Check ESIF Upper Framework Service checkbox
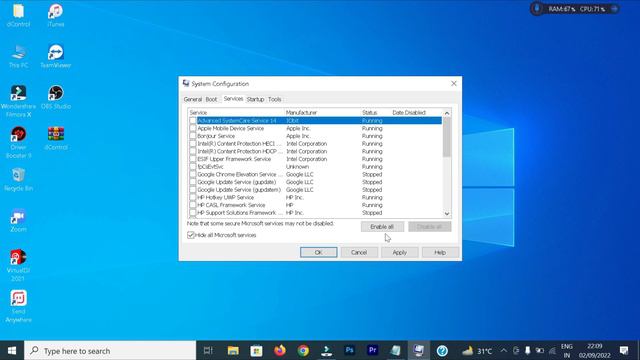The width and height of the screenshot is (640, 360). [x=193, y=159]
